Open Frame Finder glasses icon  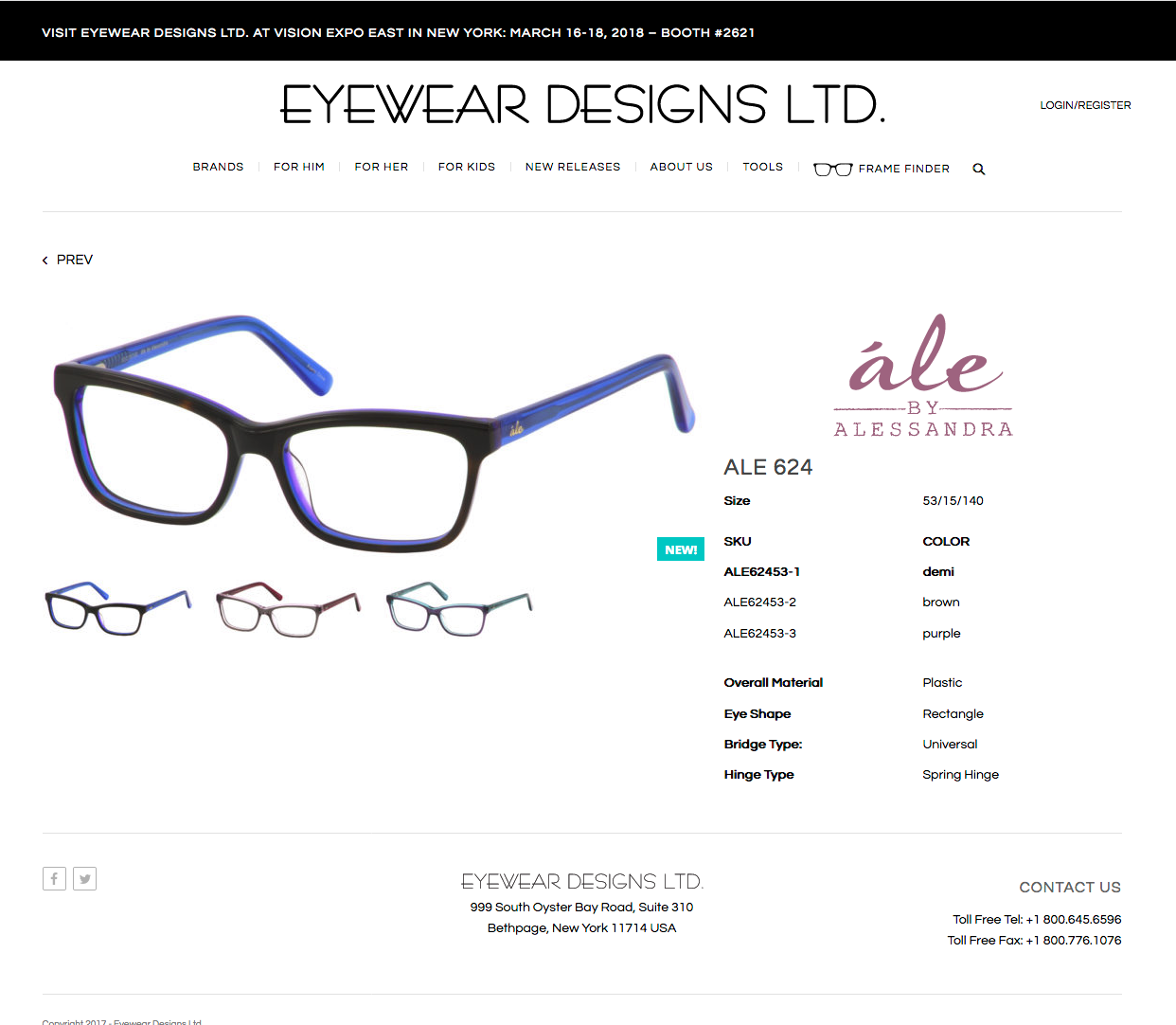click(x=833, y=169)
